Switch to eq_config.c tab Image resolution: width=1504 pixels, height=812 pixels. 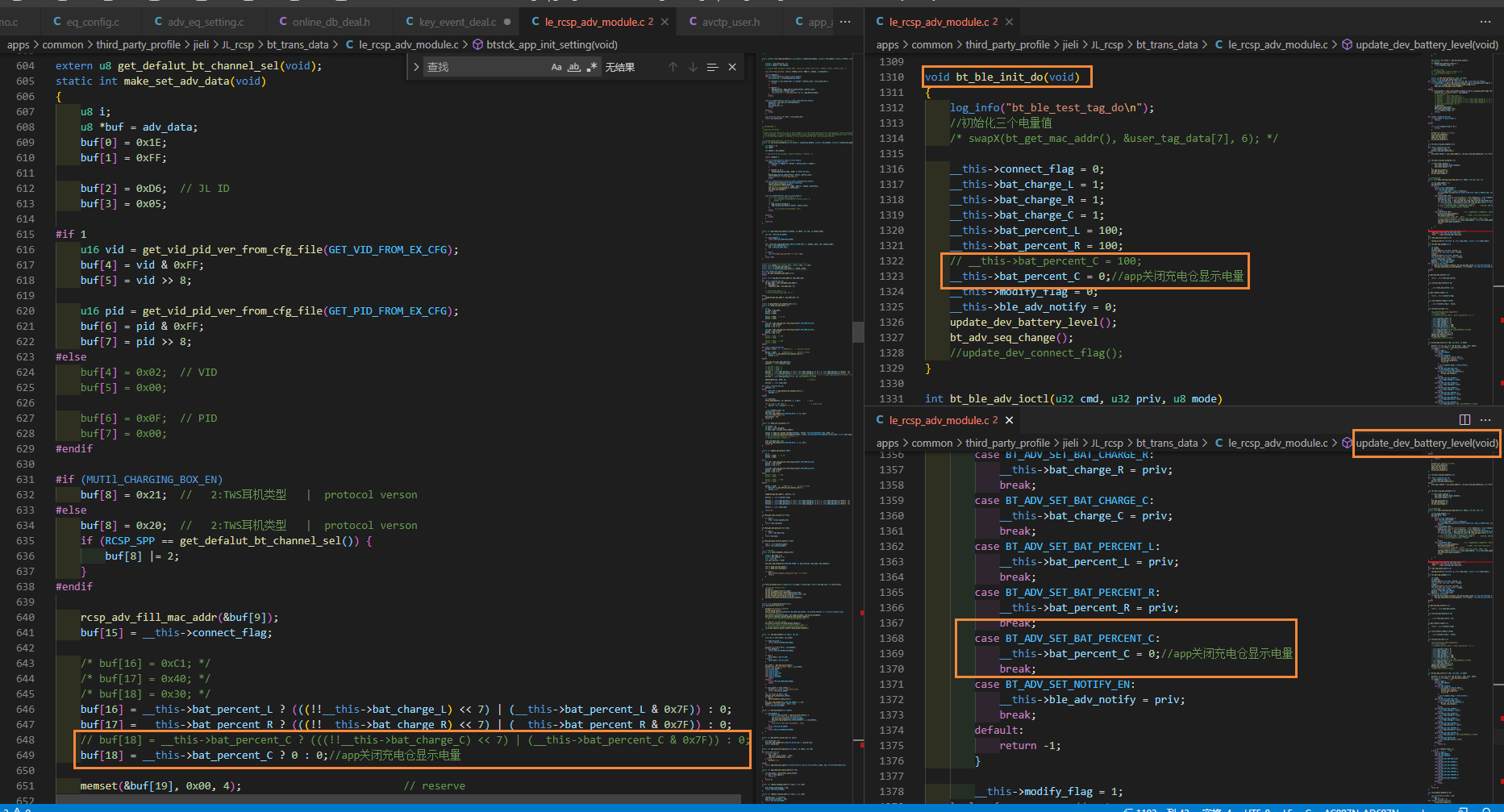tap(85, 22)
